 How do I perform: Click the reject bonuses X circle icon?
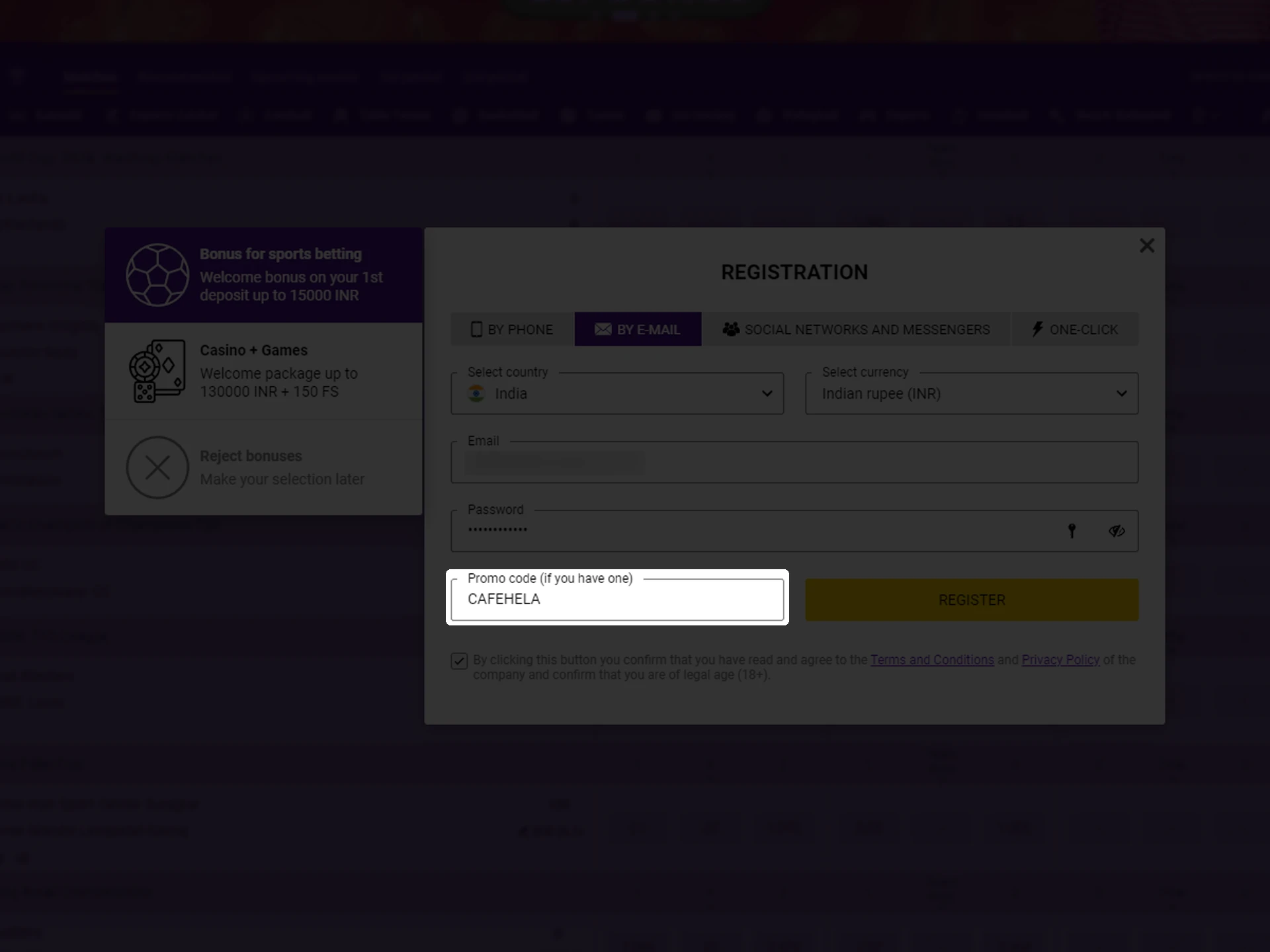coord(157,467)
